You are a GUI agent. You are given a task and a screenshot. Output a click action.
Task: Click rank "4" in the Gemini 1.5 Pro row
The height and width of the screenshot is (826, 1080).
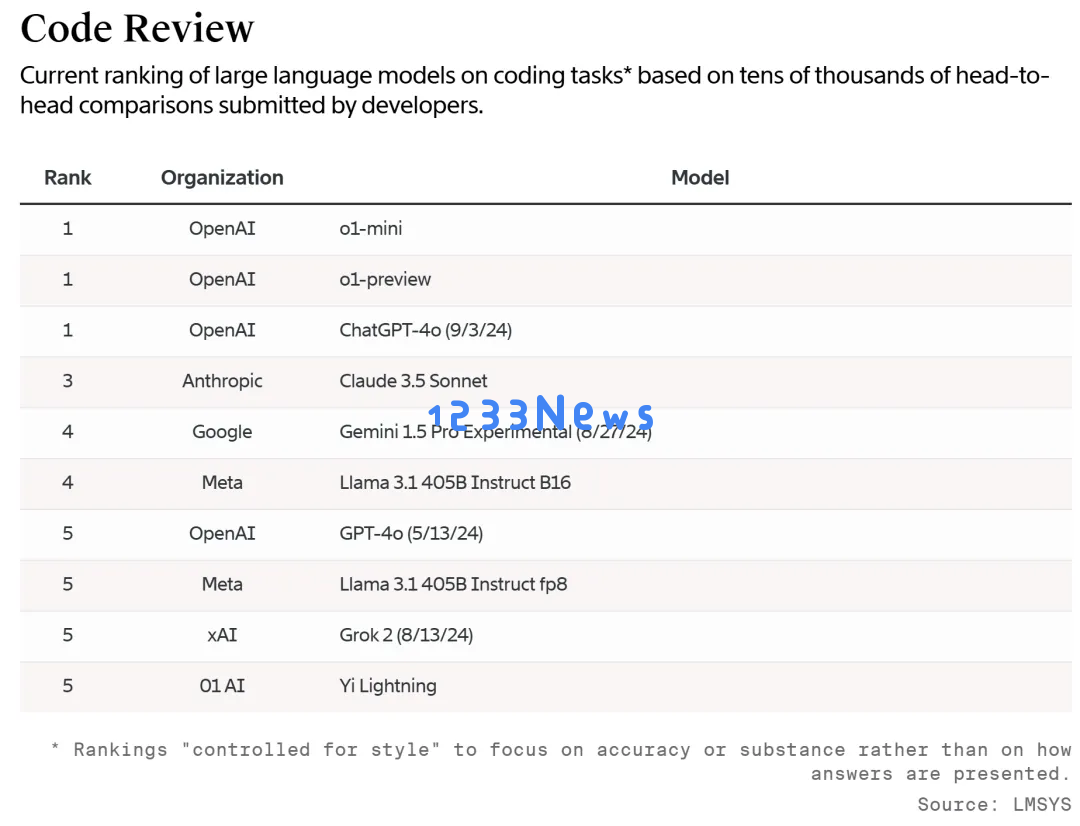pyautogui.click(x=68, y=432)
